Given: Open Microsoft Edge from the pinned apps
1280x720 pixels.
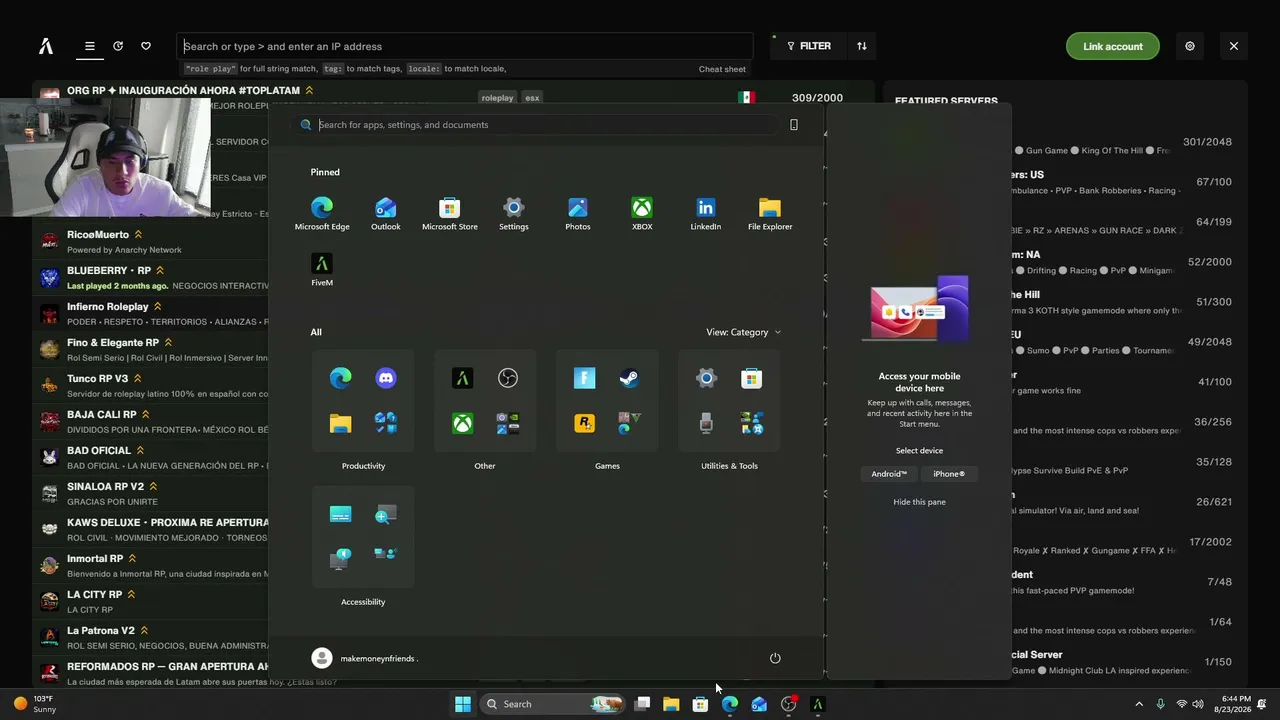Looking at the screenshot, I should coord(322,213).
